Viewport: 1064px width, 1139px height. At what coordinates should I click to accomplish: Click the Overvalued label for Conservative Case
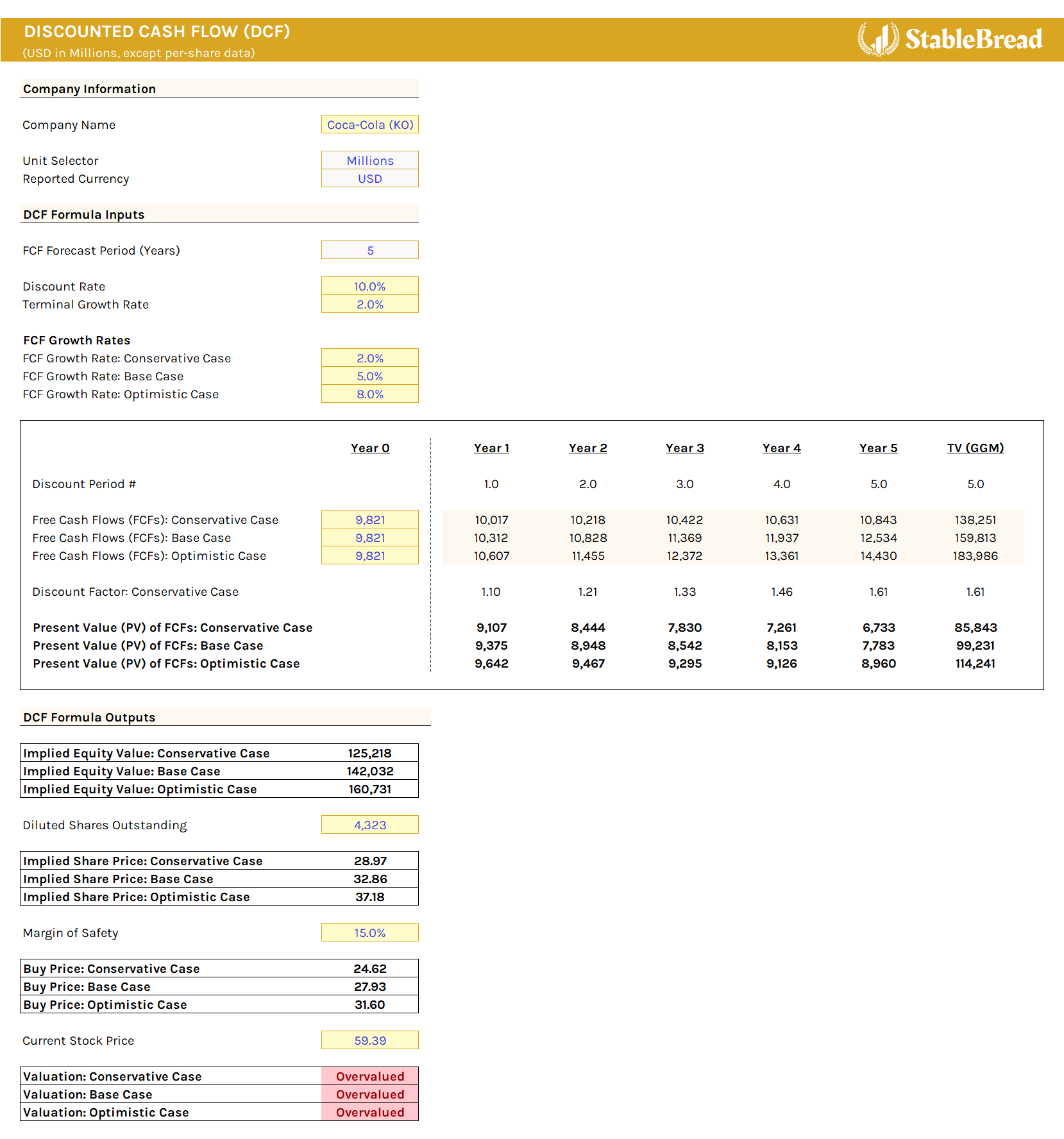[x=369, y=1076]
